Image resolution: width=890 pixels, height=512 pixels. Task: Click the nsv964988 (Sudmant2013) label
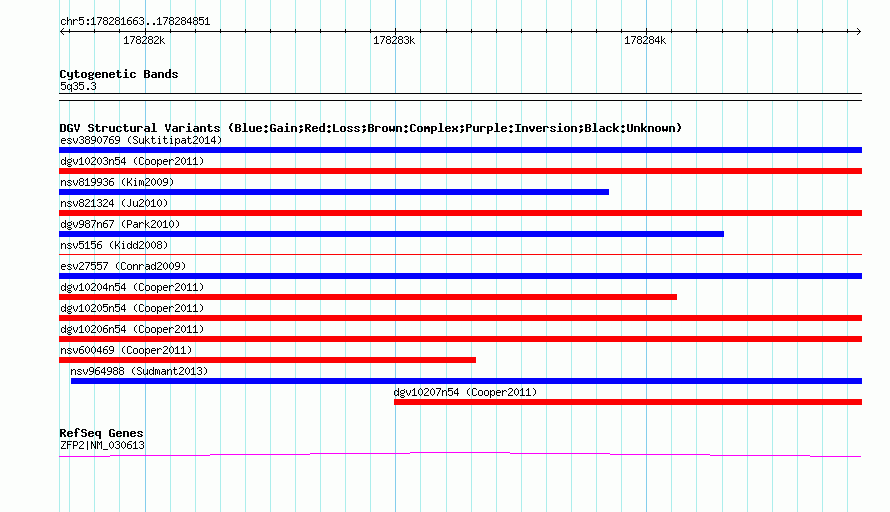[139, 371]
